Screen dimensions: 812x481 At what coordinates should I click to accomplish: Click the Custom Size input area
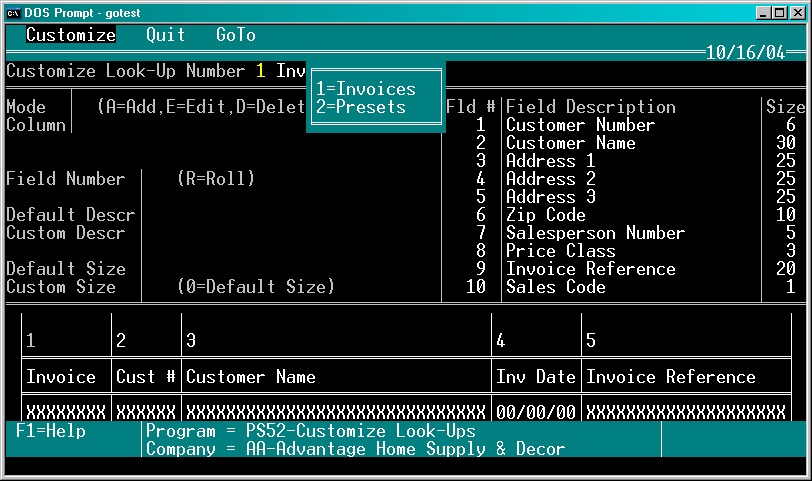[x=159, y=287]
